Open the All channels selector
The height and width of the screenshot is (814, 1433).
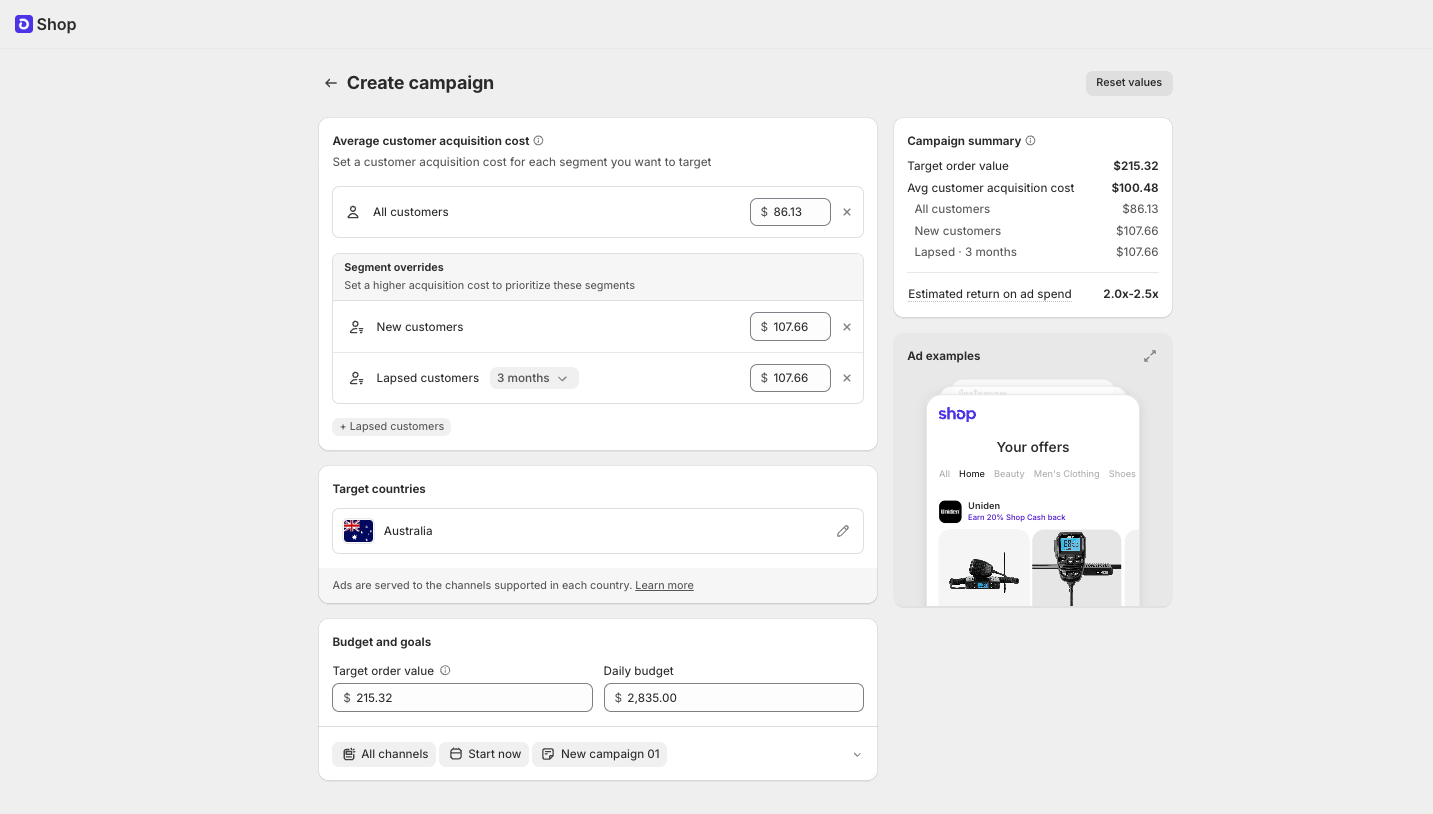[x=384, y=754]
